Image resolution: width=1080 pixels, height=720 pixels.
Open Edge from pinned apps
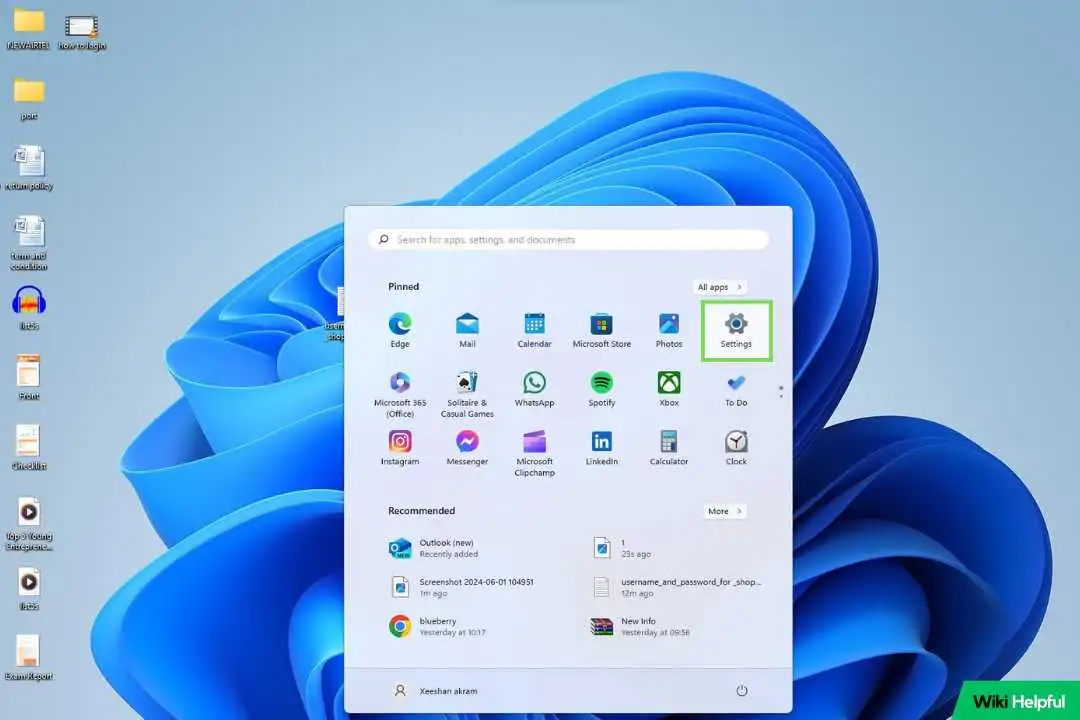click(x=399, y=330)
